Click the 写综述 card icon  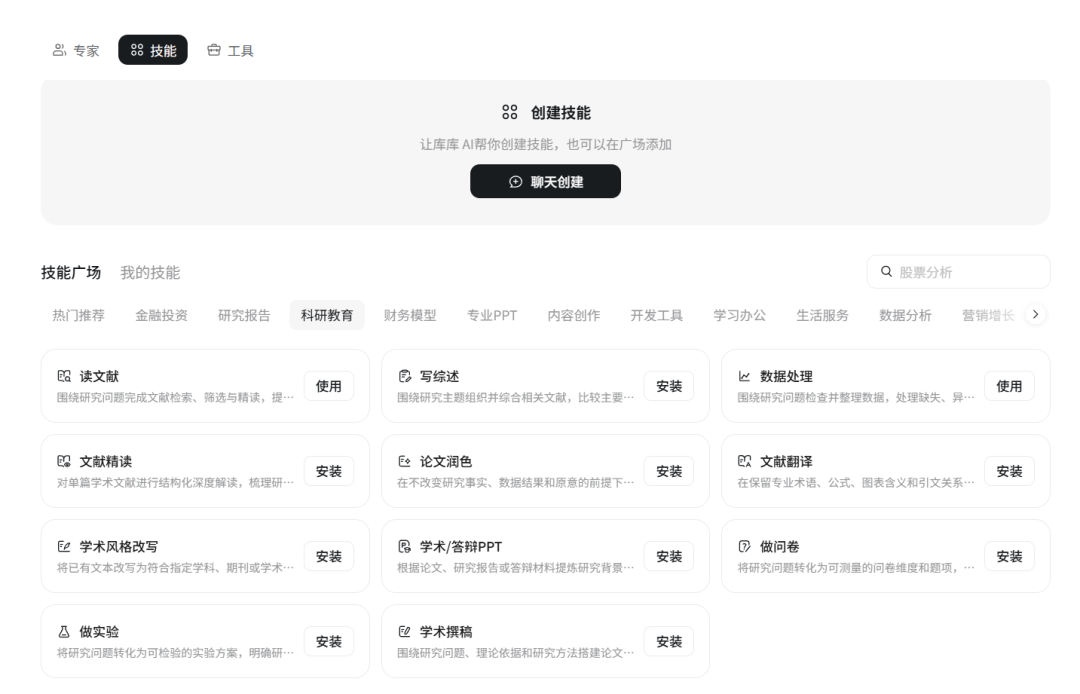click(x=404, y=376)
